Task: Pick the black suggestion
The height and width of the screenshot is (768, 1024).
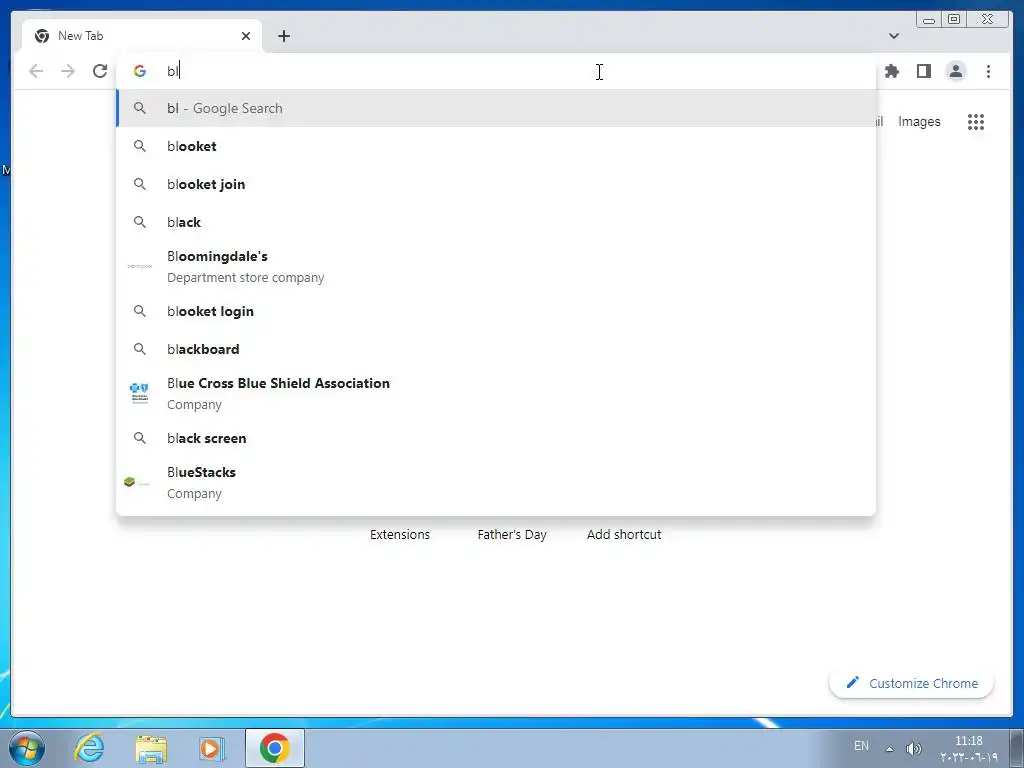Action: [496, 222]
